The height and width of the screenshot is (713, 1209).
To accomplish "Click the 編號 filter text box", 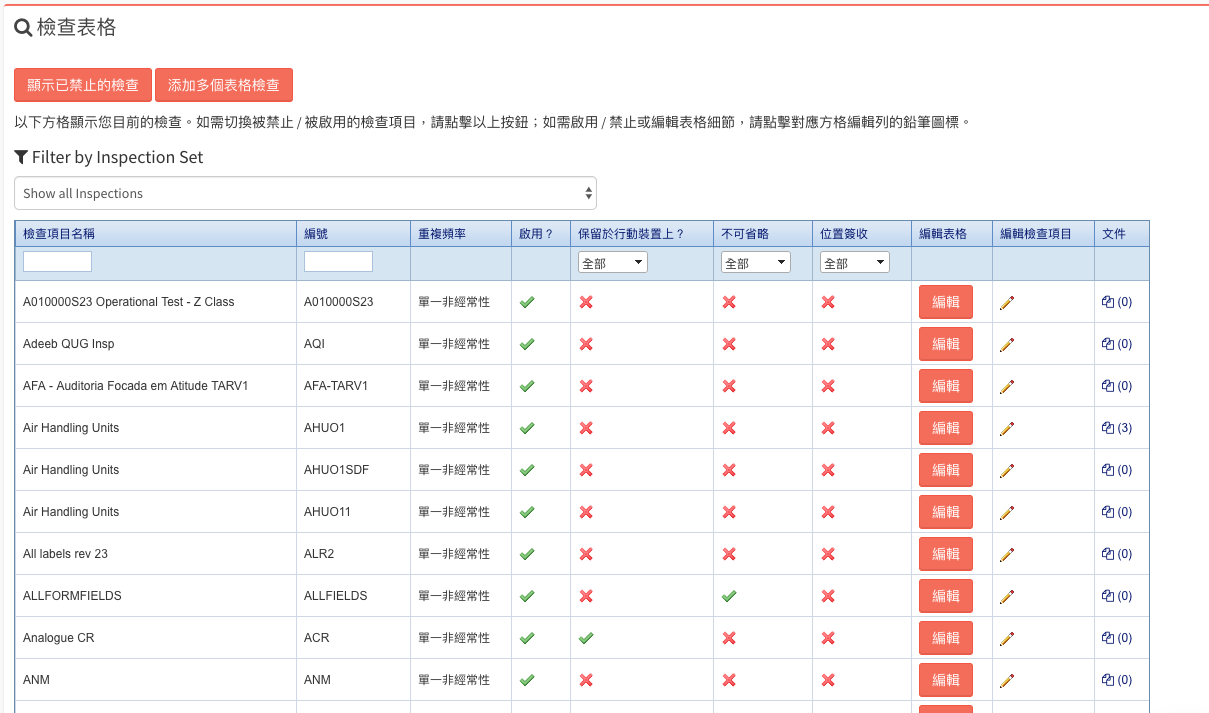I will [338, 262].
